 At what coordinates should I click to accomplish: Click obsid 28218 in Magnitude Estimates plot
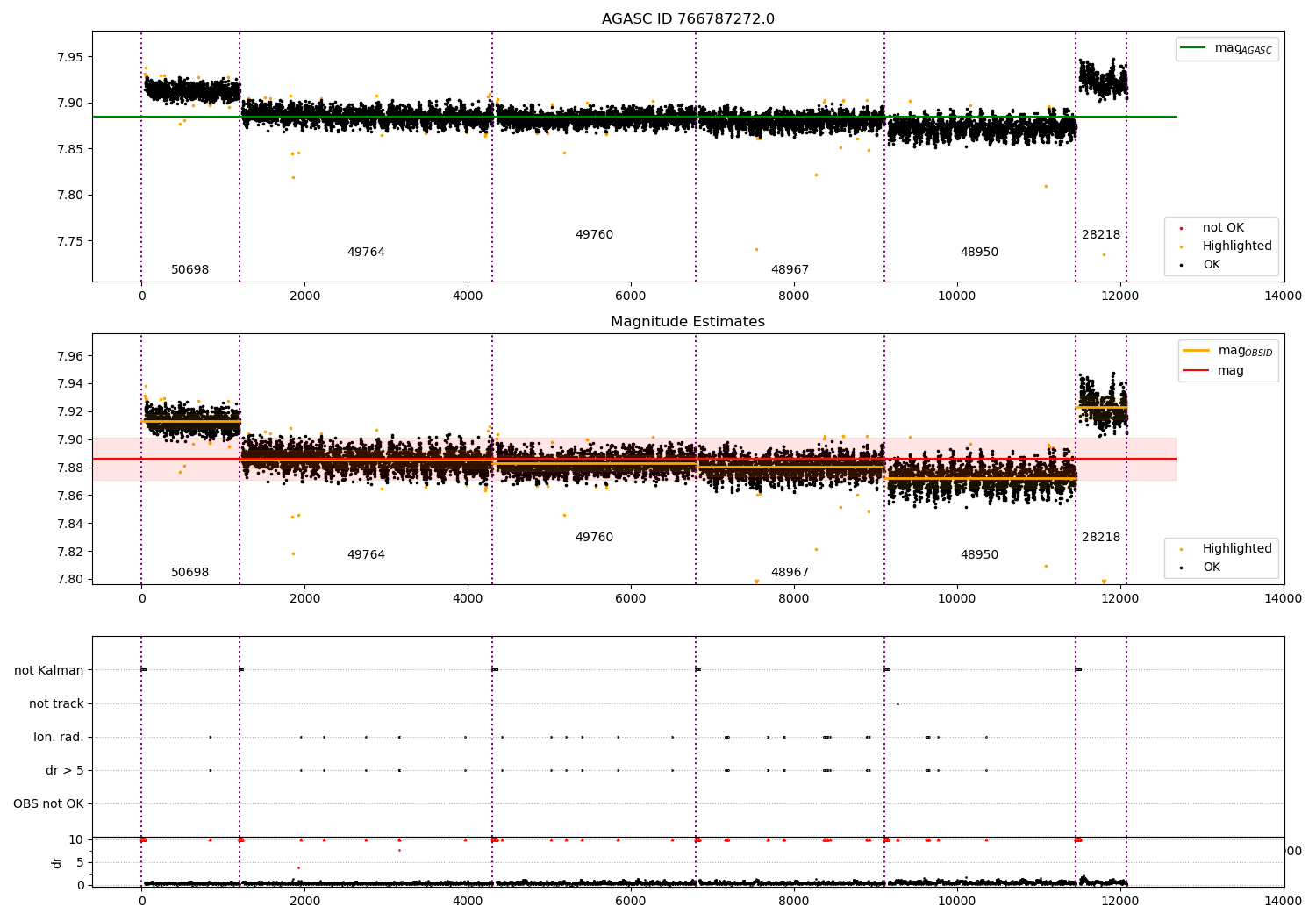(1101, 538)
